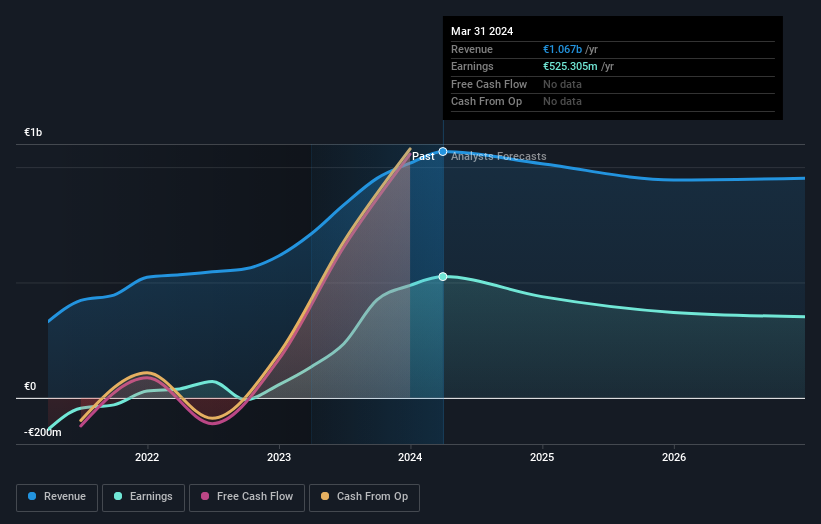
Task: Click the 2024 x-axis label
Action: point(410,457)
